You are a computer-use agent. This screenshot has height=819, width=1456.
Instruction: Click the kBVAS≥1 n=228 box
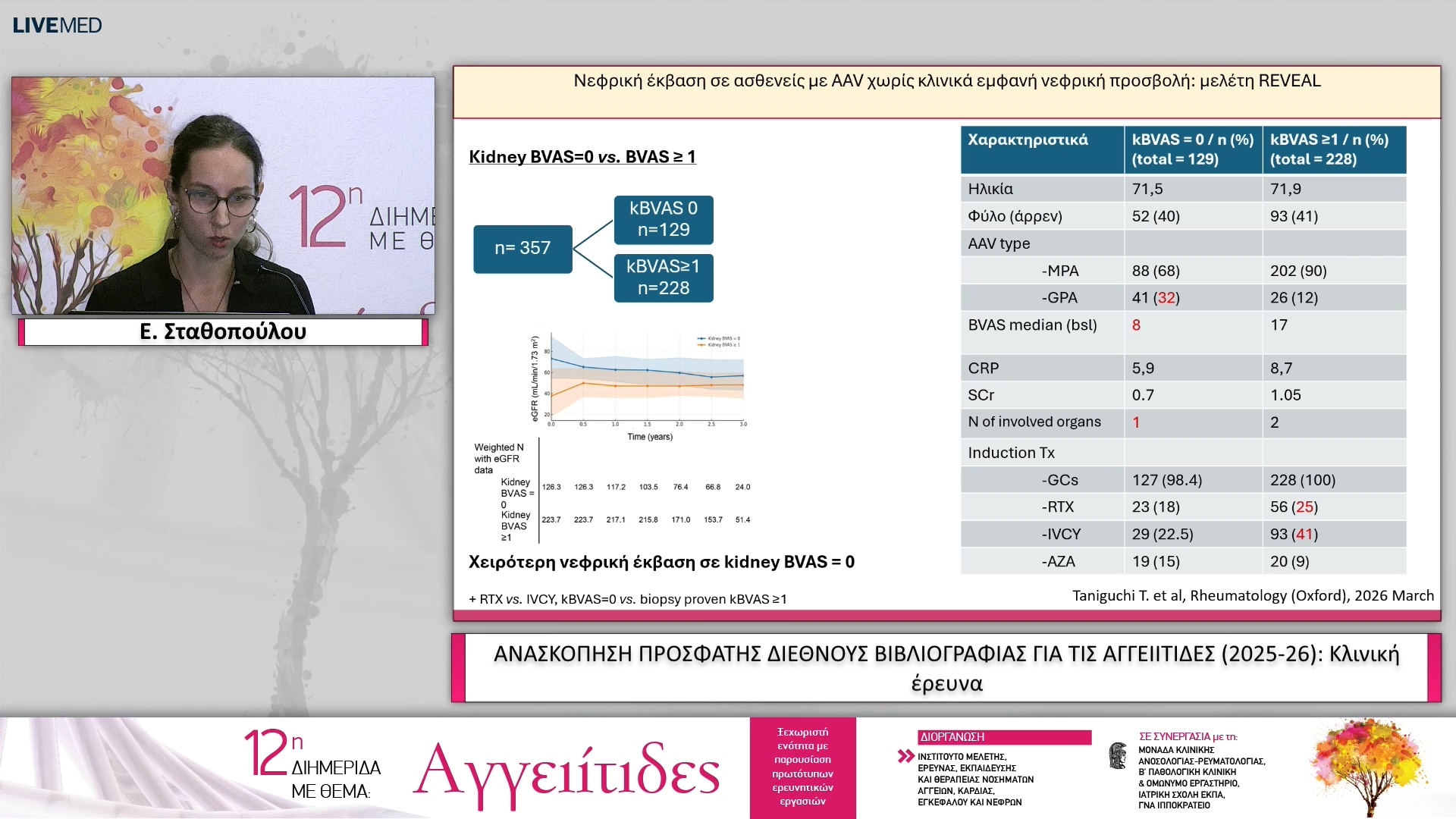664,278
